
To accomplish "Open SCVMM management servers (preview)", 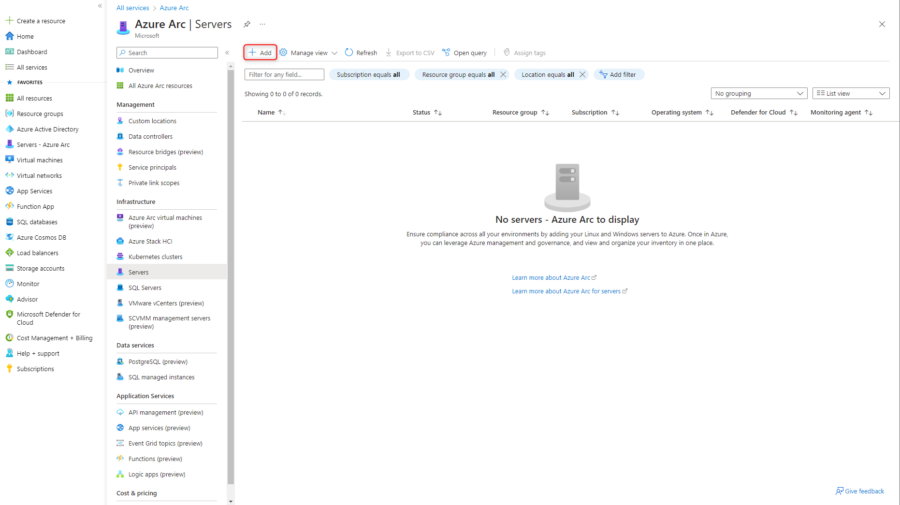I will (167, 322).
